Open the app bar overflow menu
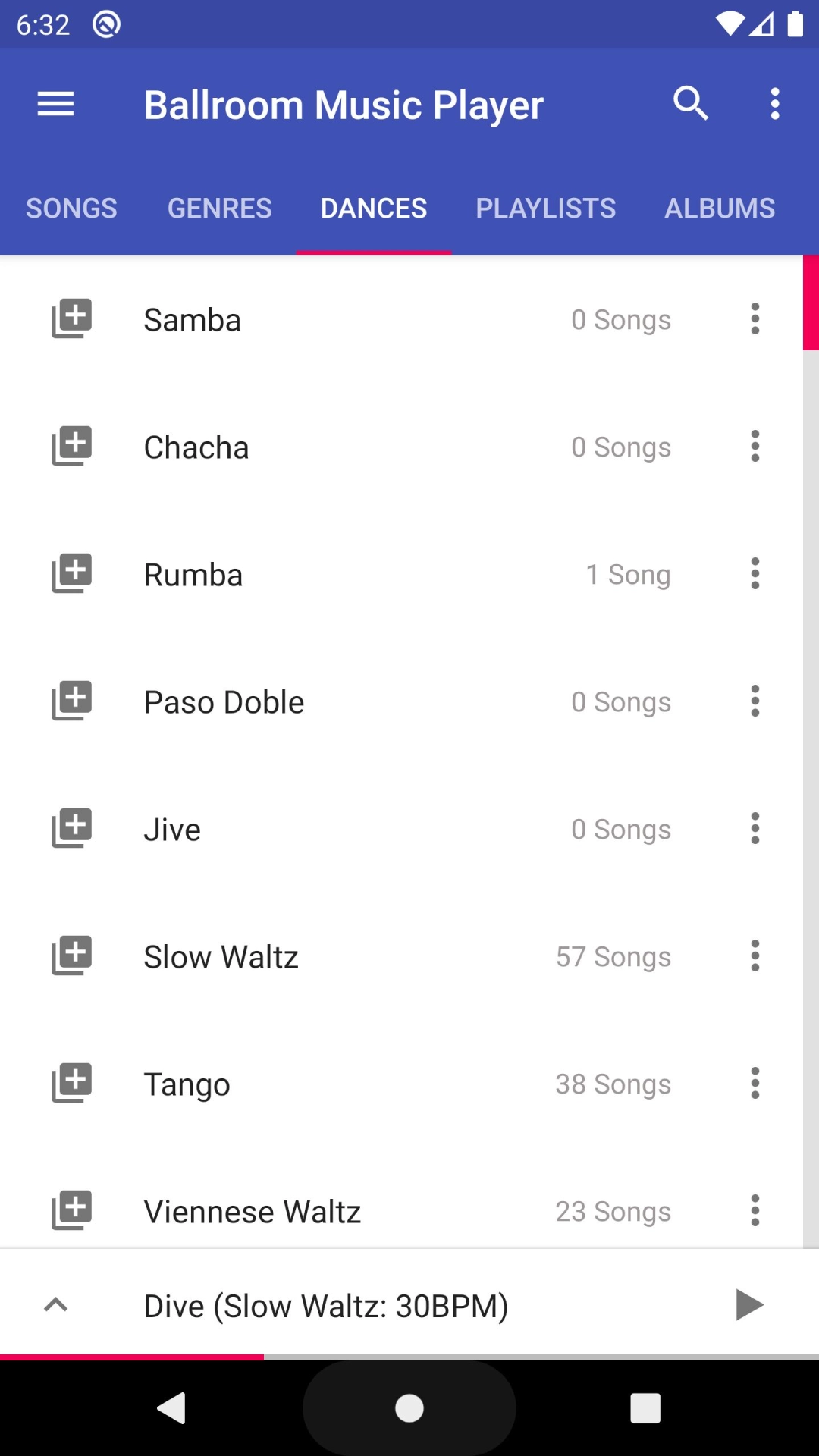This screenshot has height=1456, width=819. [774, 104]
